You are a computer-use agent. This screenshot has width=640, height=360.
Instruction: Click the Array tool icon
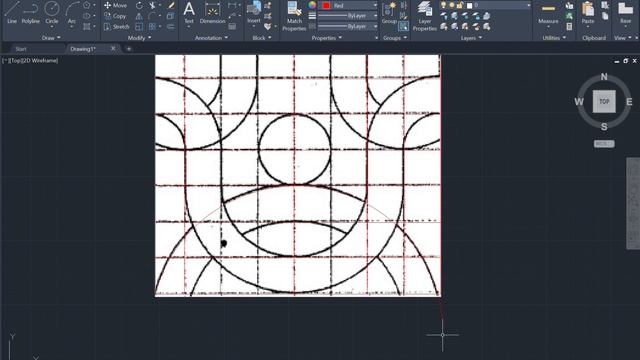coord(152,27)
